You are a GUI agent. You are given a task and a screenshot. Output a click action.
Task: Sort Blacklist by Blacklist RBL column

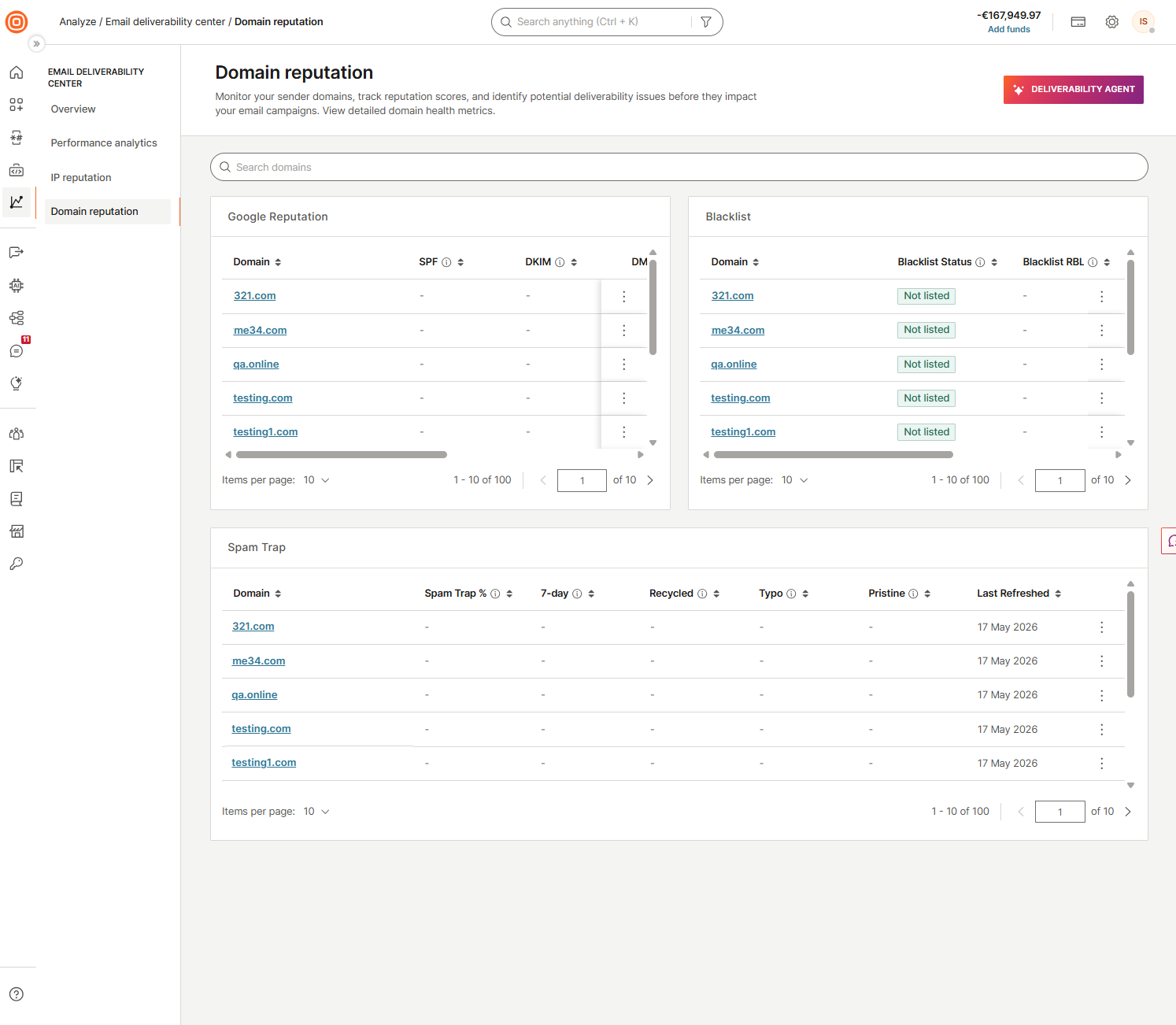point(1107,262)
